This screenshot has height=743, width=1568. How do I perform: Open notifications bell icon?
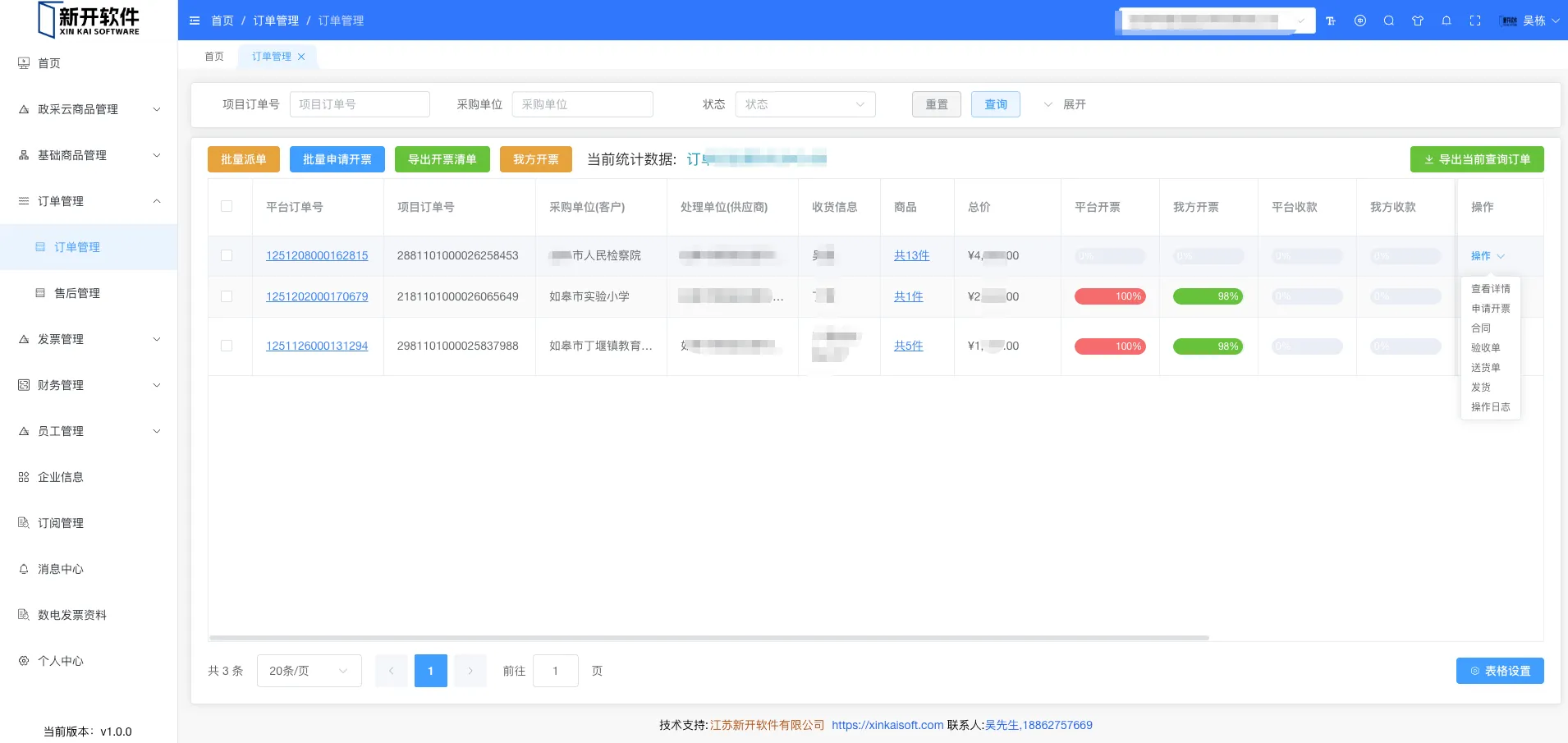point(1447,21)
